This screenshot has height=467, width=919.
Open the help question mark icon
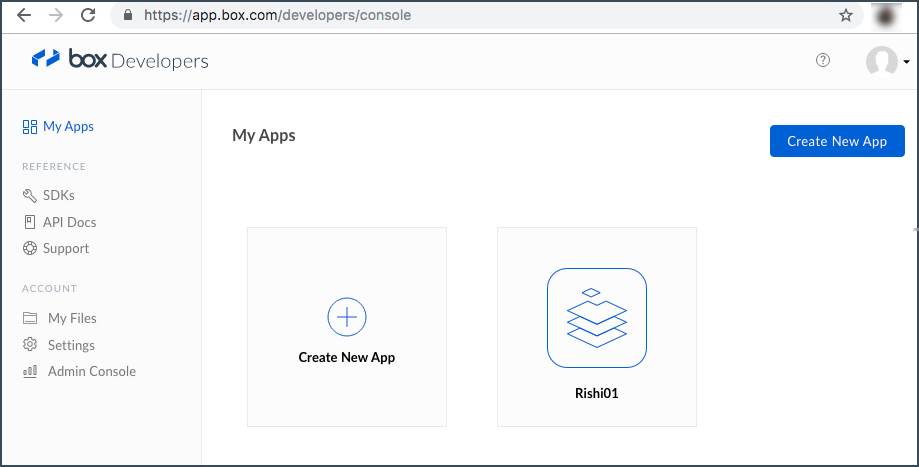pos(823,60)
